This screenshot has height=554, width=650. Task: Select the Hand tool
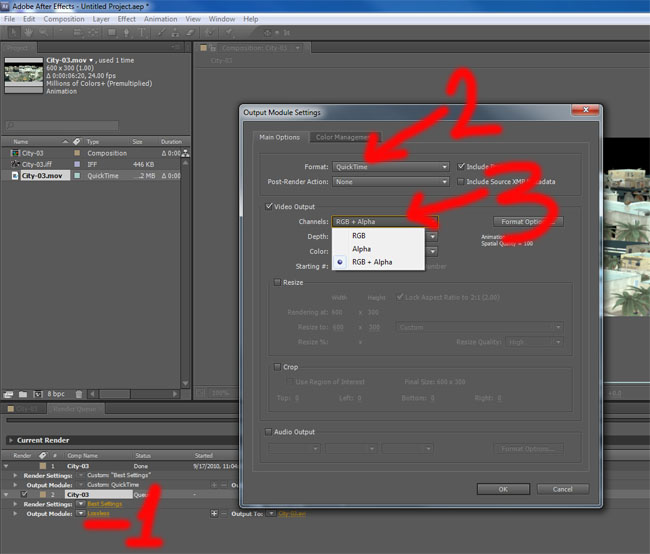(28, 32)
